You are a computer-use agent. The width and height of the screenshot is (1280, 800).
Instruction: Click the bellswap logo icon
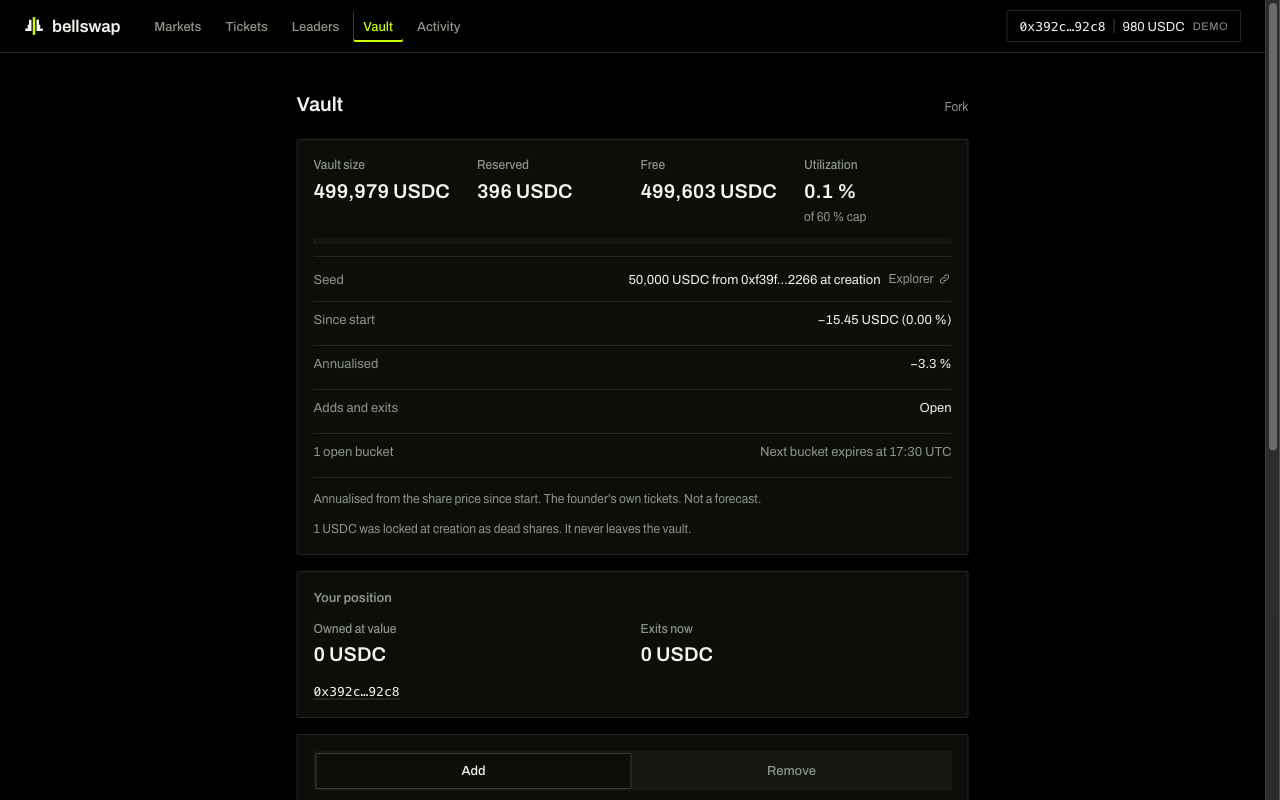[34, 26]
